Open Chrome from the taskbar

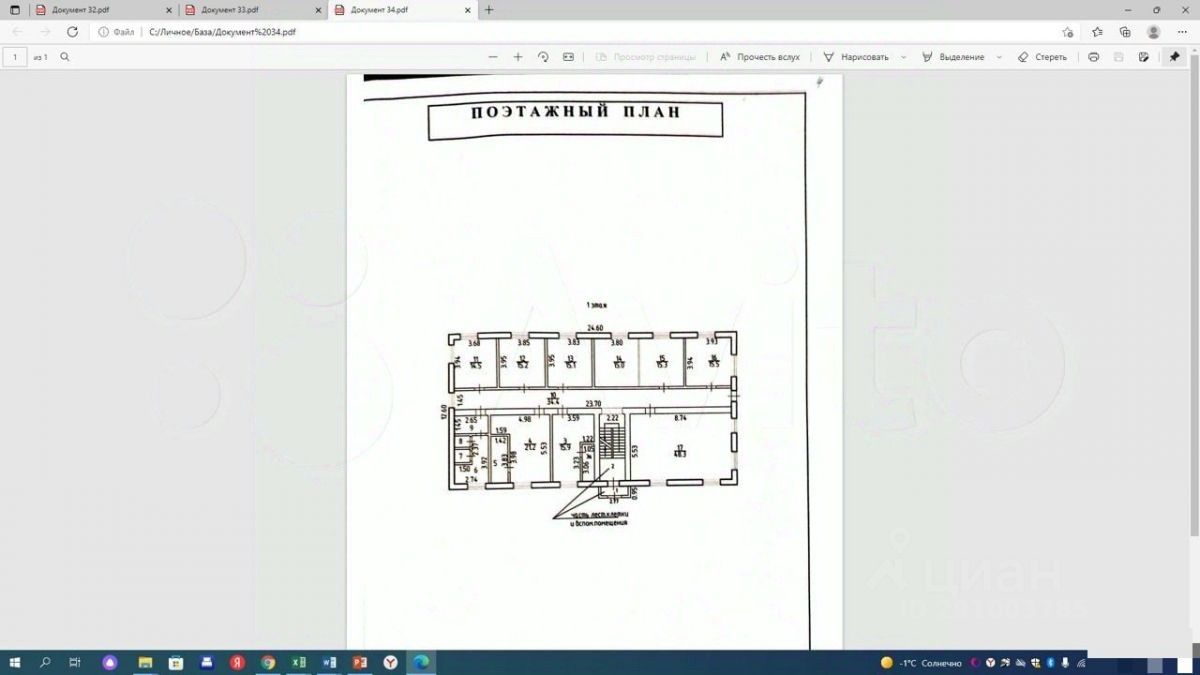pyautogui.click(x=267, y=662)
